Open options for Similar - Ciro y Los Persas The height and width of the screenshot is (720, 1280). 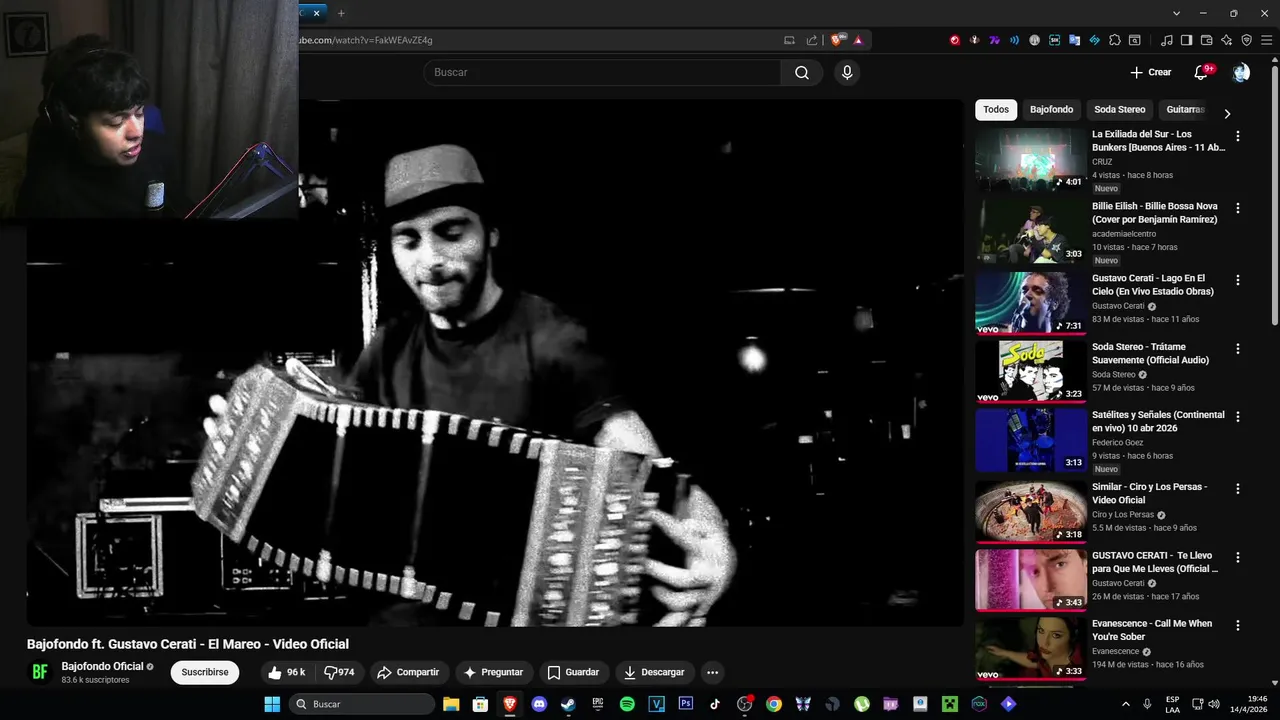[1238, 489]
